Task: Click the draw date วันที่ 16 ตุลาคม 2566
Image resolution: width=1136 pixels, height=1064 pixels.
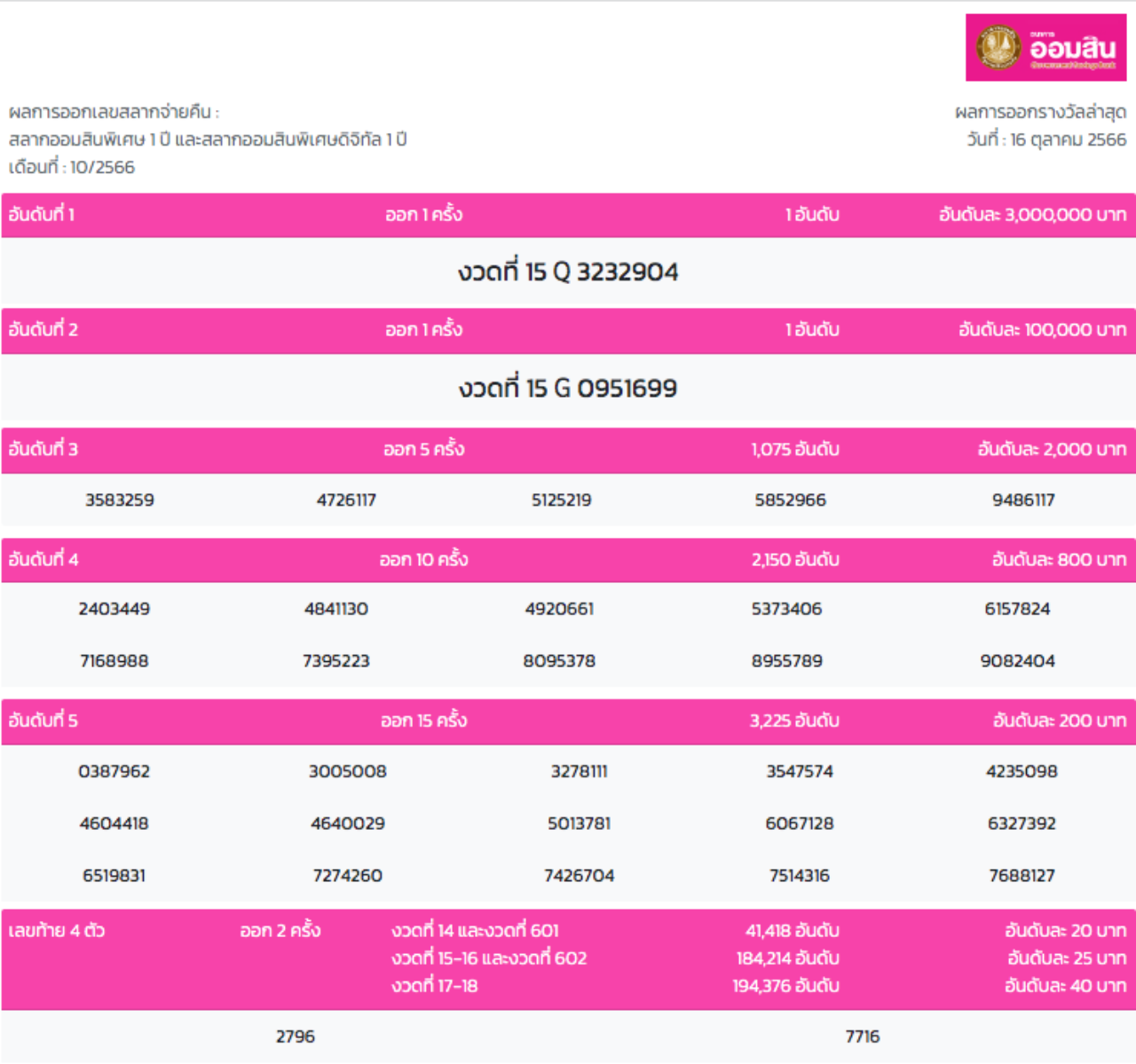Action: coord(1046,140)
